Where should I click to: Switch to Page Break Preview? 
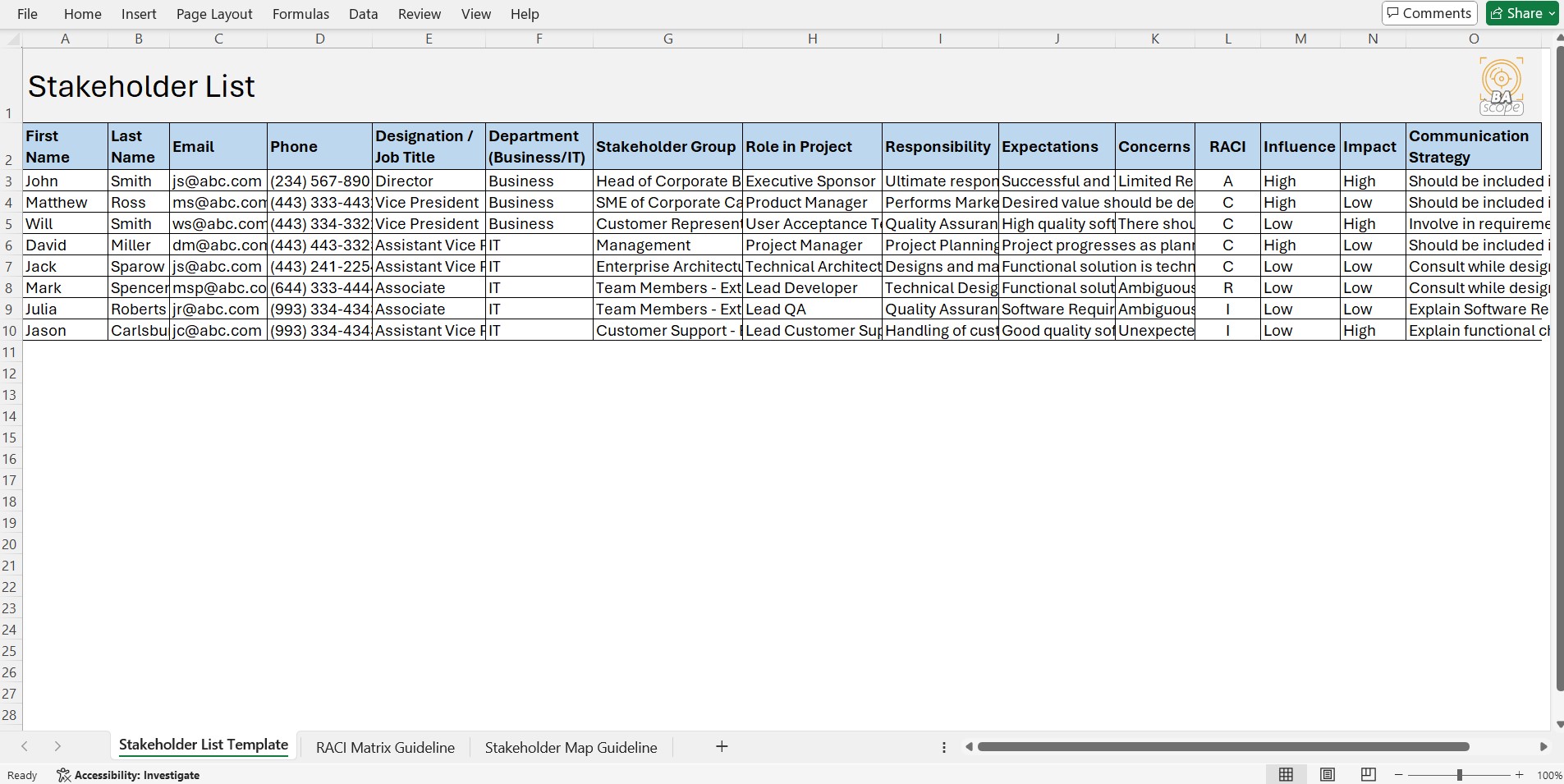coord(1368,774)
